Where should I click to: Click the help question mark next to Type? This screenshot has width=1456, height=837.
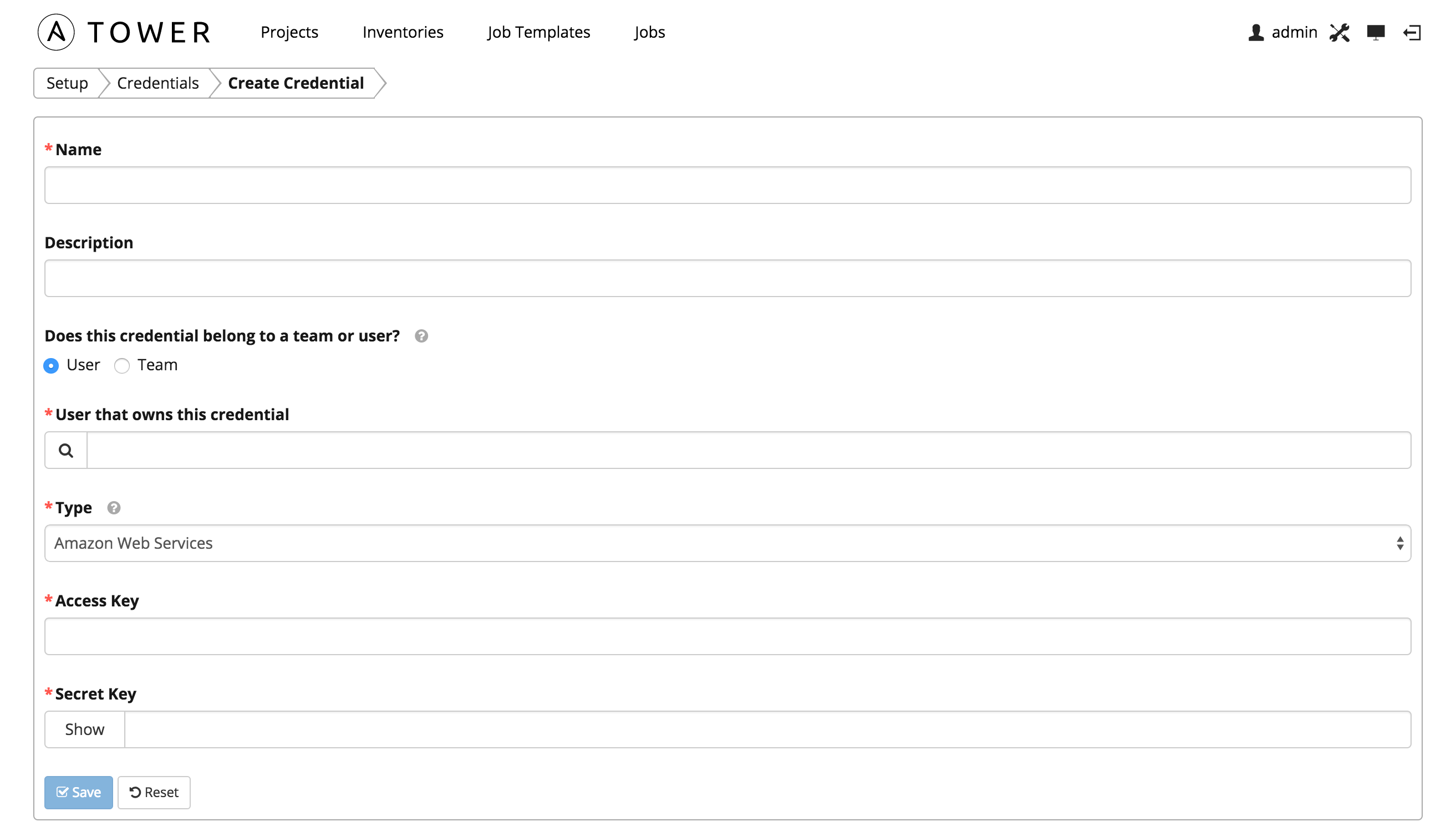(112, 508)
